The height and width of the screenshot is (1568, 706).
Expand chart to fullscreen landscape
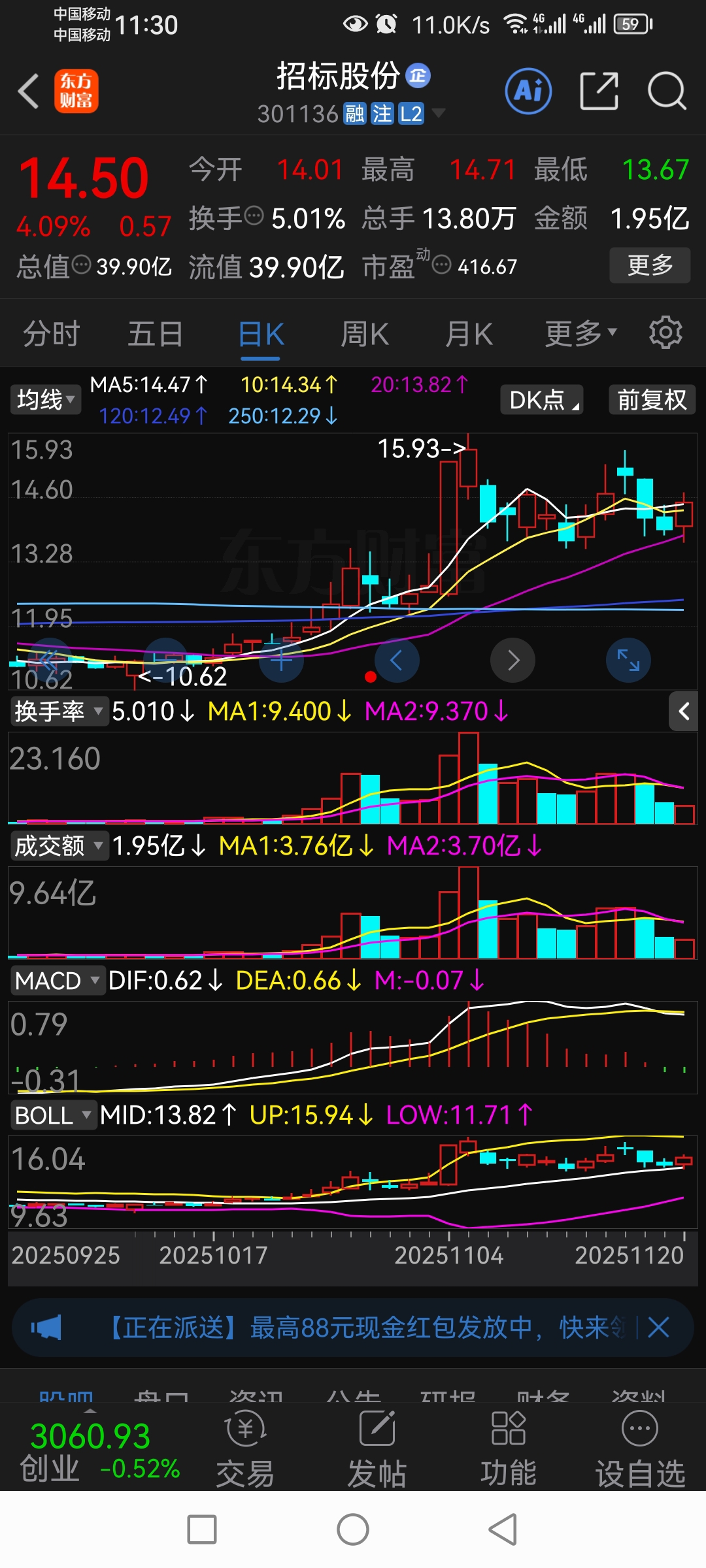click(628, 660)
